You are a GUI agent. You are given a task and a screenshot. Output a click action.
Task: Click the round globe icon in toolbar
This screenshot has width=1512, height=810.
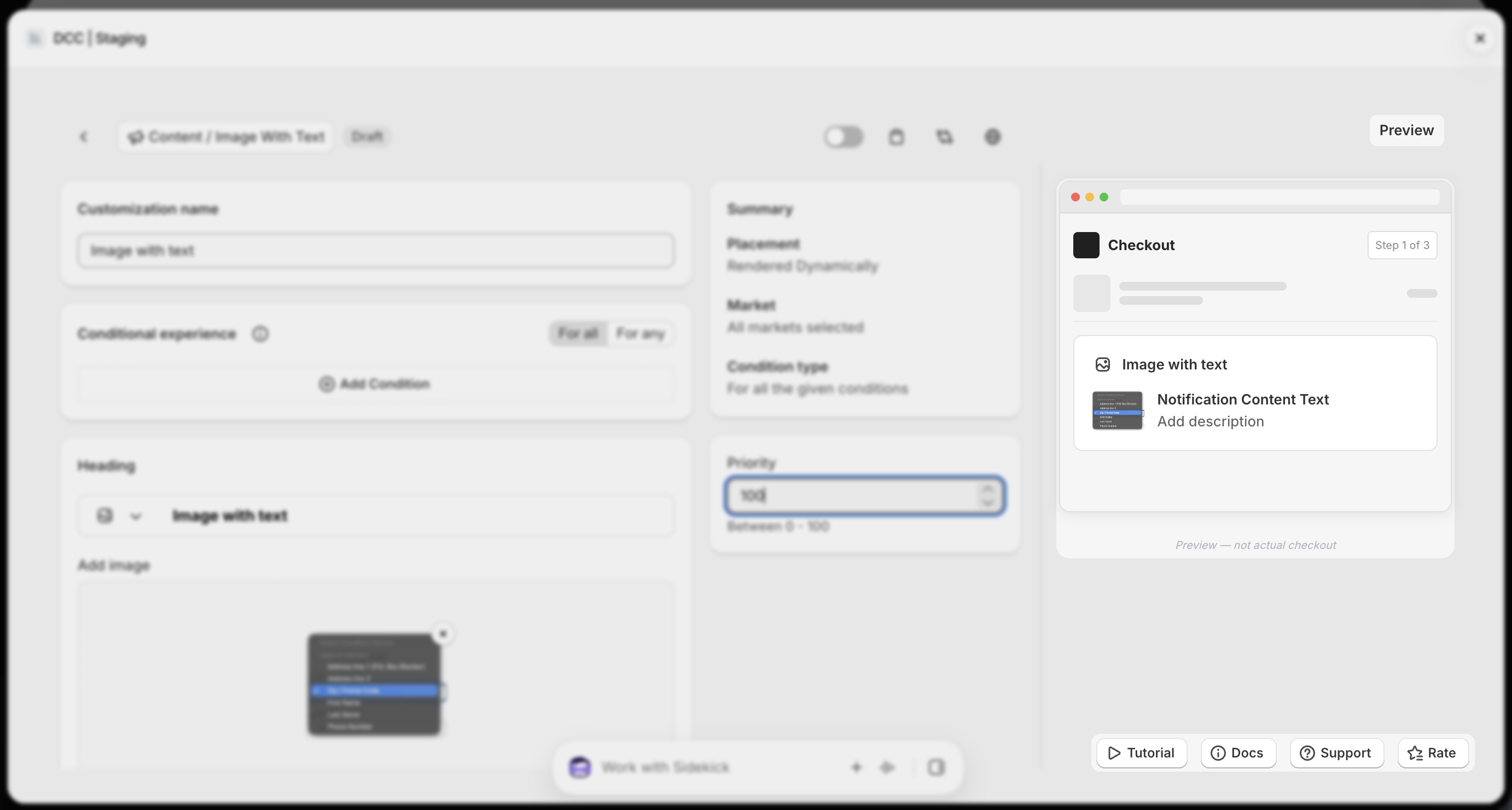point(992,137)
